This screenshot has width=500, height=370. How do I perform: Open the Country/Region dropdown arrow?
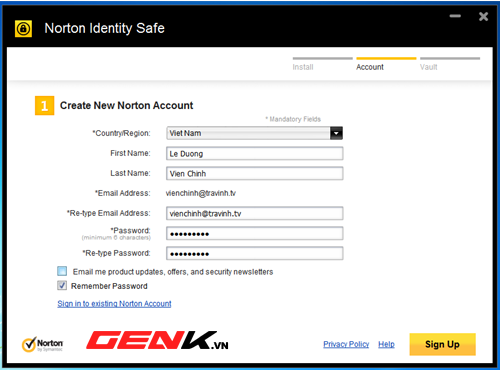click(336, 133)
